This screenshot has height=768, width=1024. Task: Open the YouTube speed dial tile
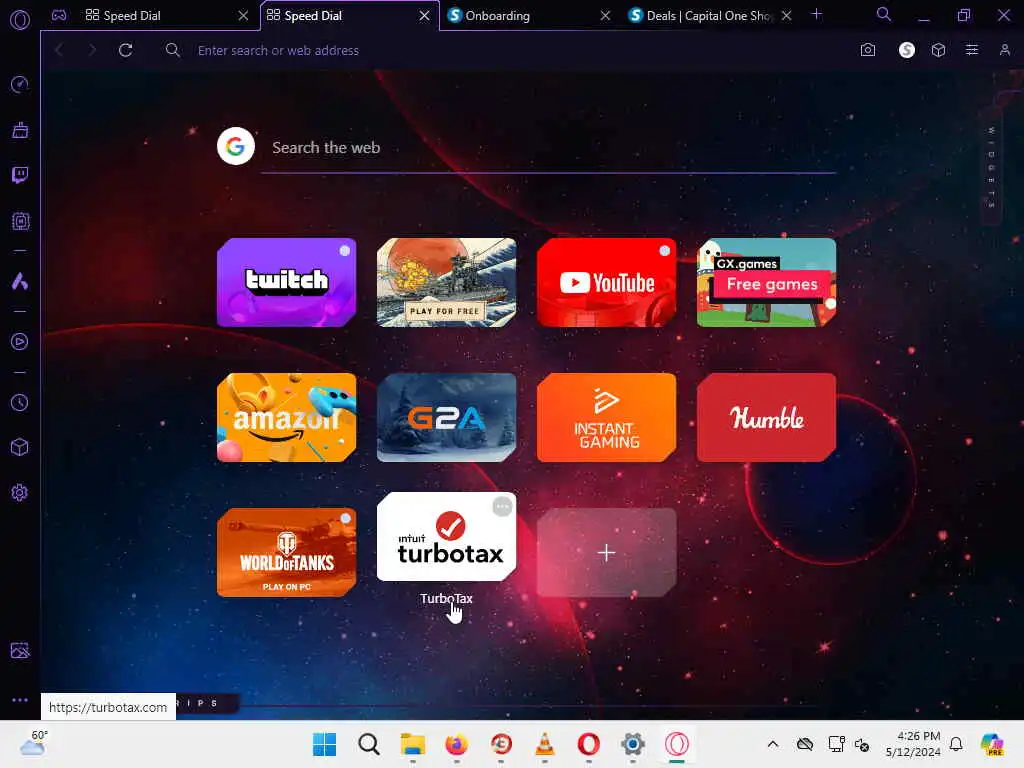tap(607, 282)
